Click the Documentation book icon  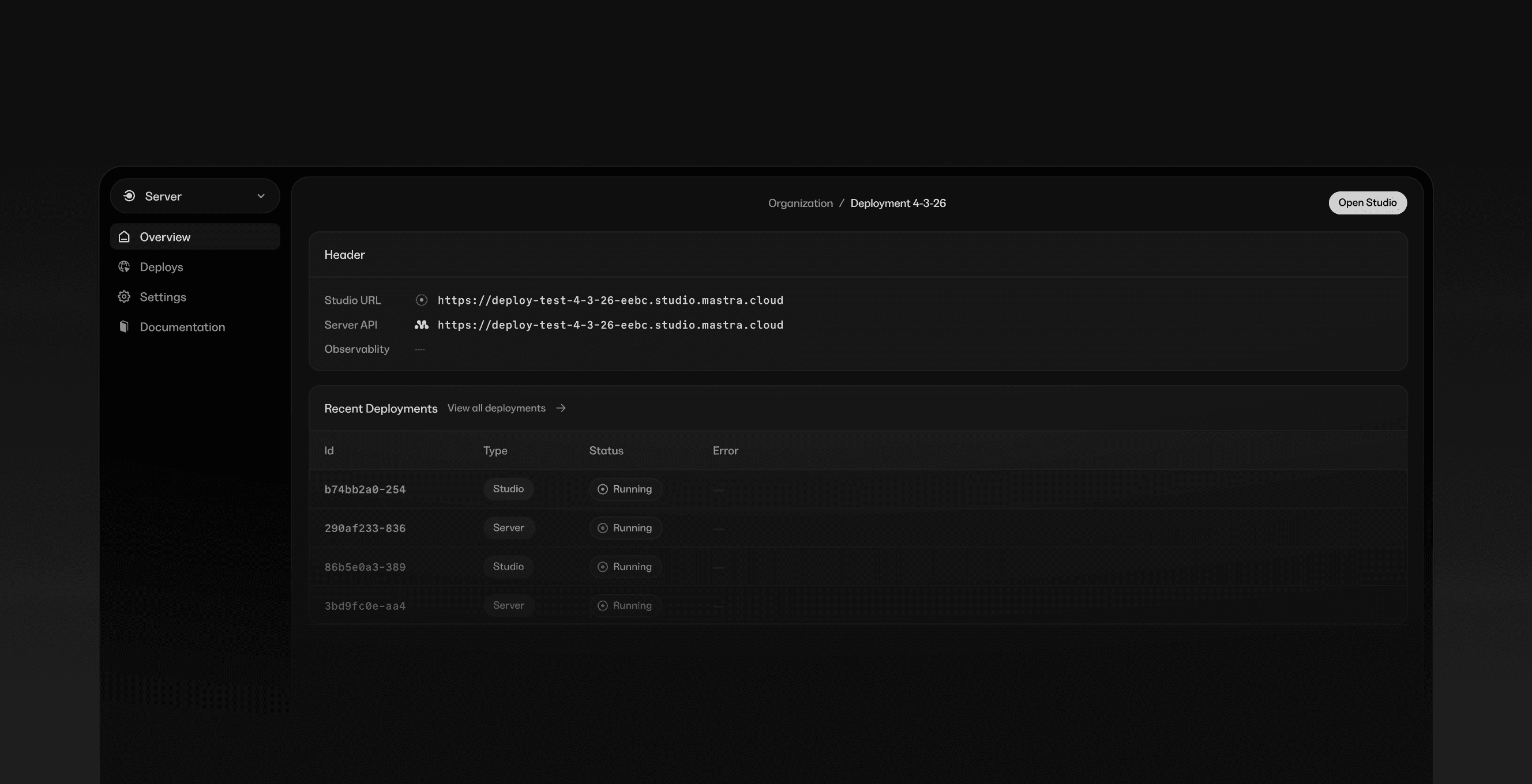coord(124,327)
